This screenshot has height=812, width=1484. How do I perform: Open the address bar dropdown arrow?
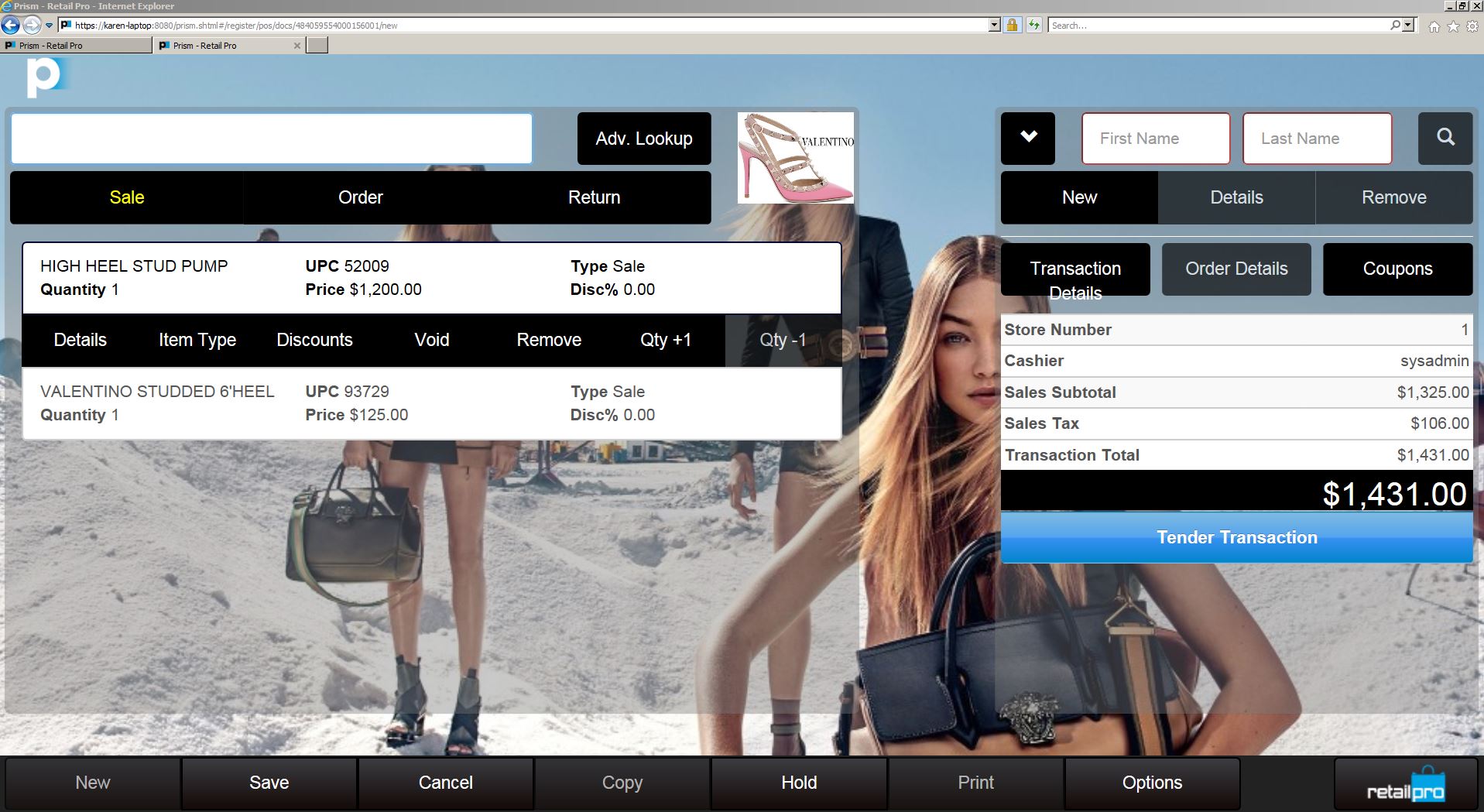[x=994, y=26]
